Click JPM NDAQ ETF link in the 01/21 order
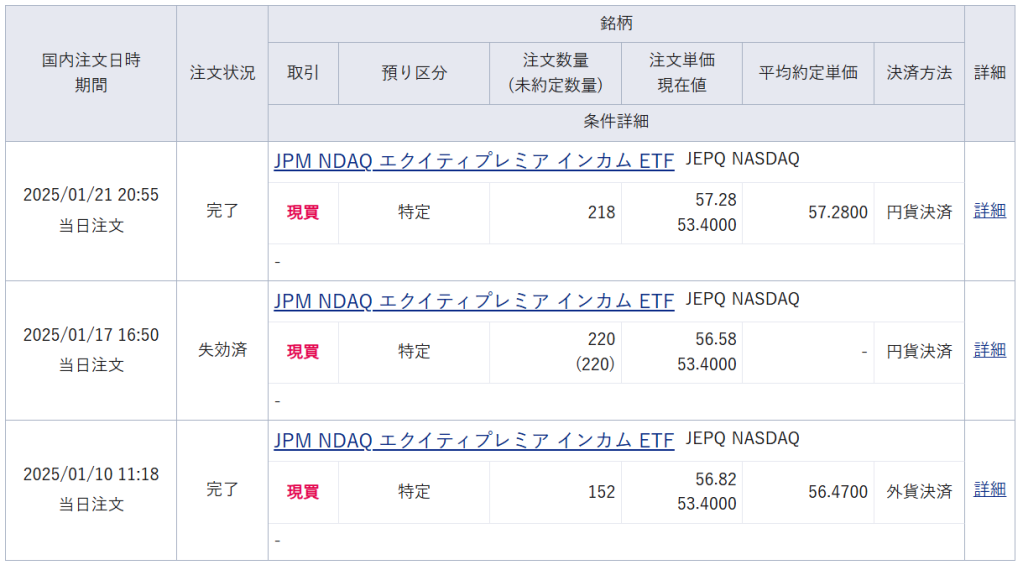Screen dimensions: 1023x565 474,161
